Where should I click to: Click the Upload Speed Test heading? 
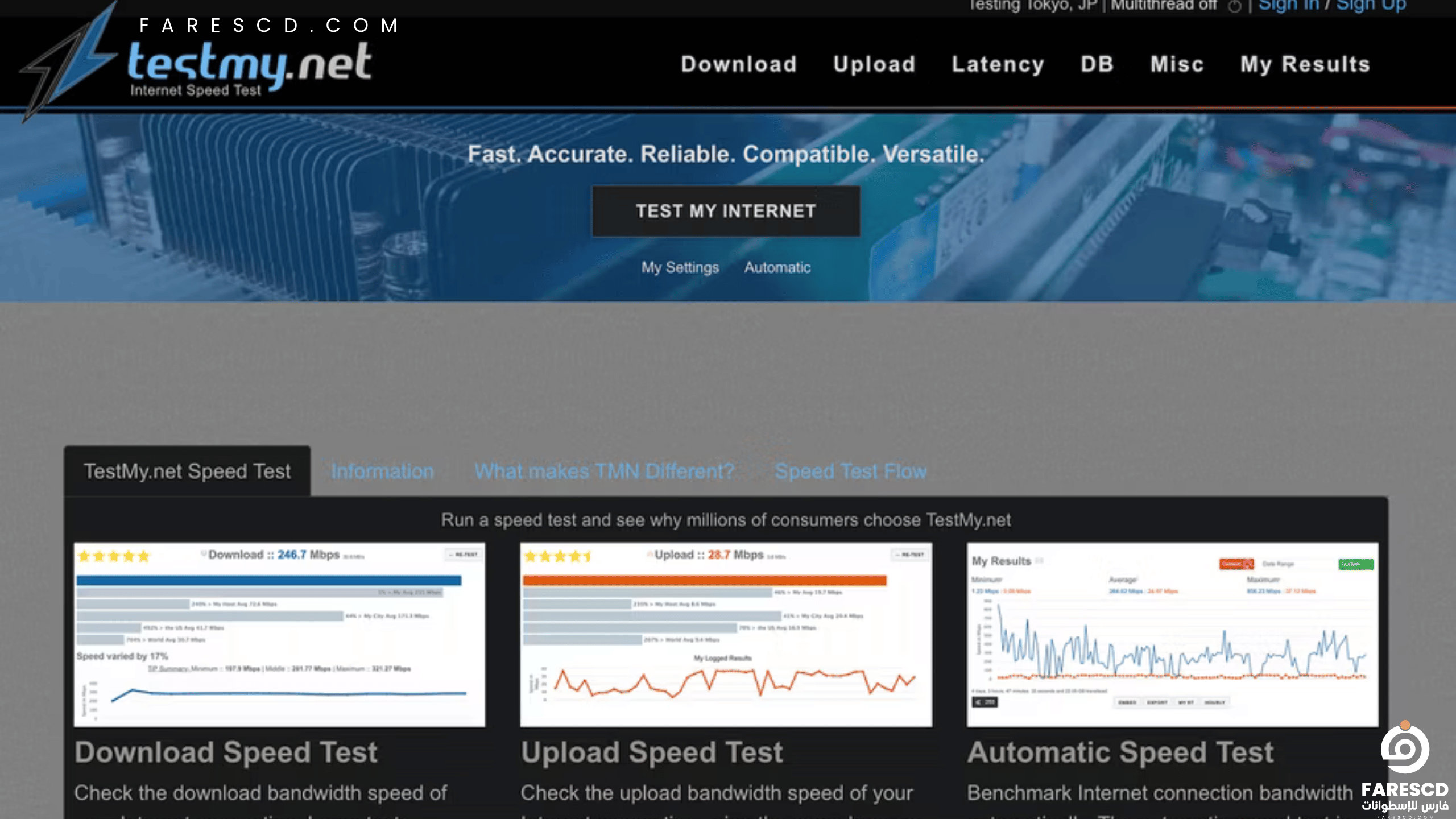tap(652, 752)
